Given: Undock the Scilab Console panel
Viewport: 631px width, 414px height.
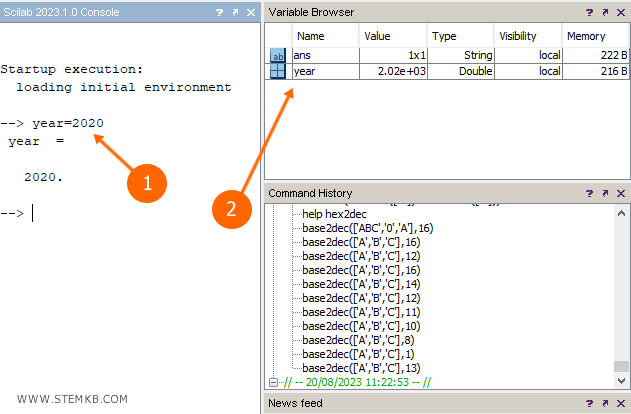Looking at the screenshot, I should [x=235, y=12].
